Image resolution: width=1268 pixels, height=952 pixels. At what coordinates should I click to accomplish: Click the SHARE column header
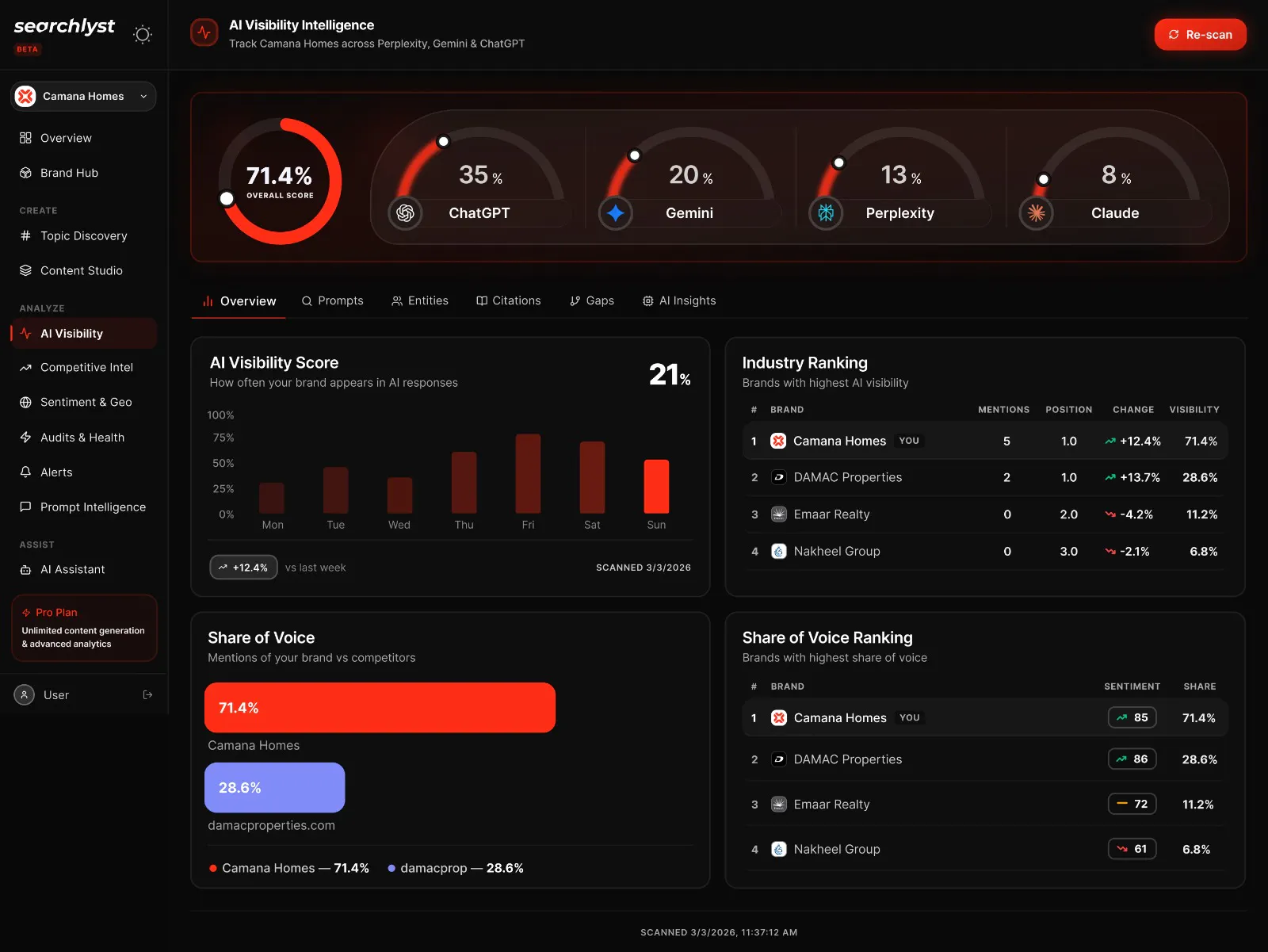[x=1199, y=686]
